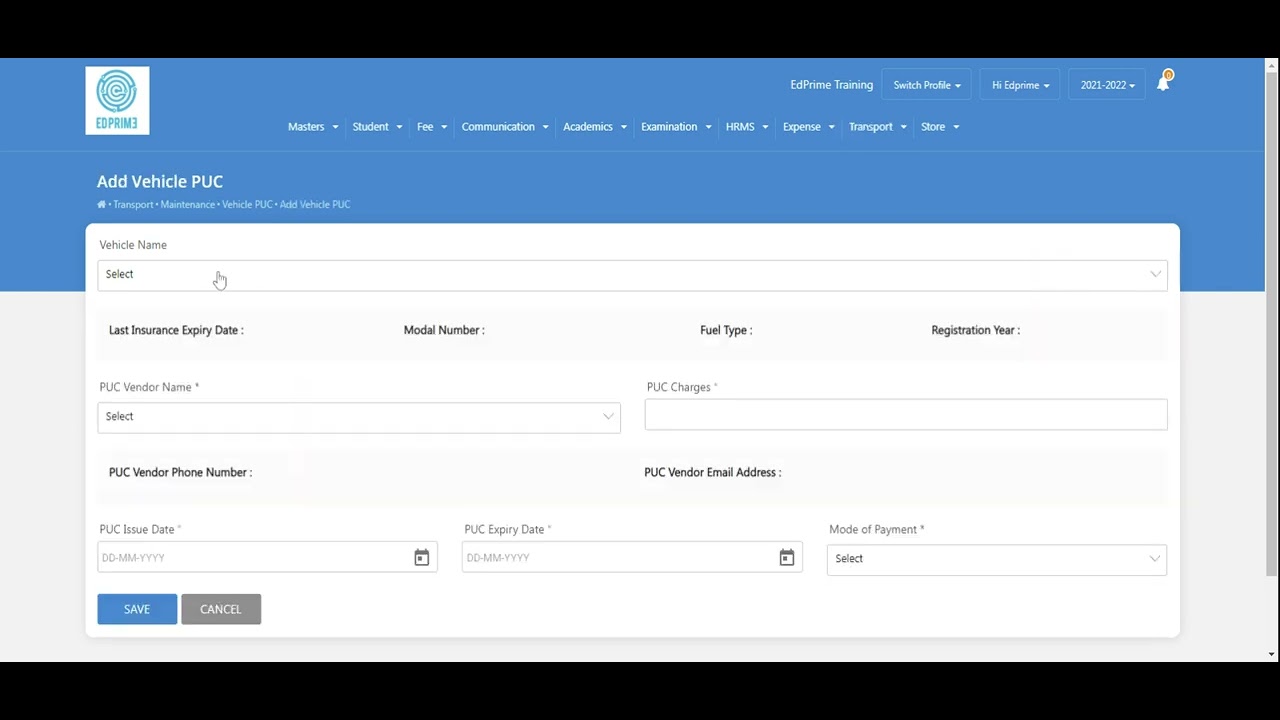Click the page vertical scrollbar thumb

pos(1272,325)
